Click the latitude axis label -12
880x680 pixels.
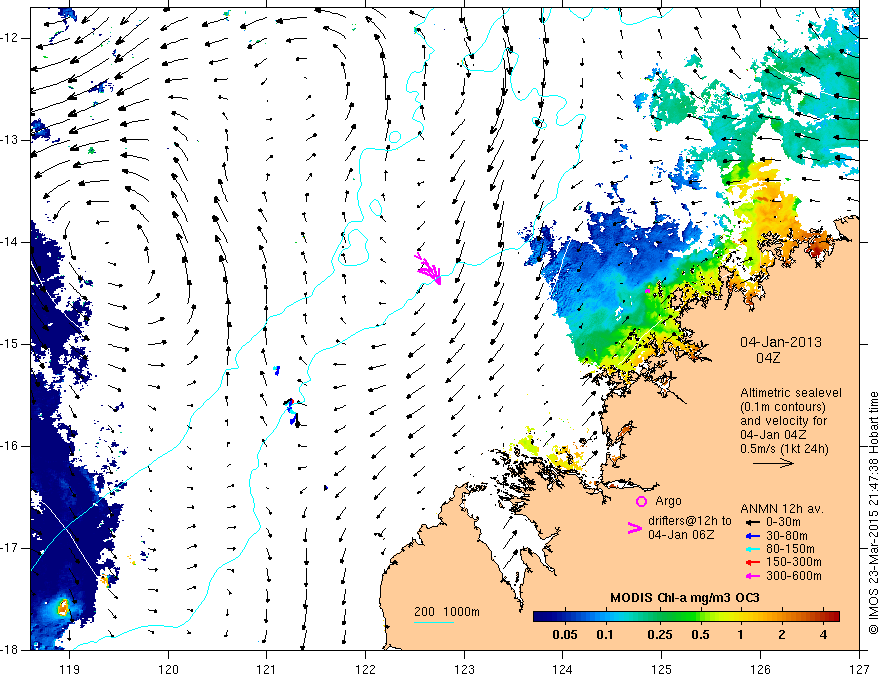click(10, 38)
